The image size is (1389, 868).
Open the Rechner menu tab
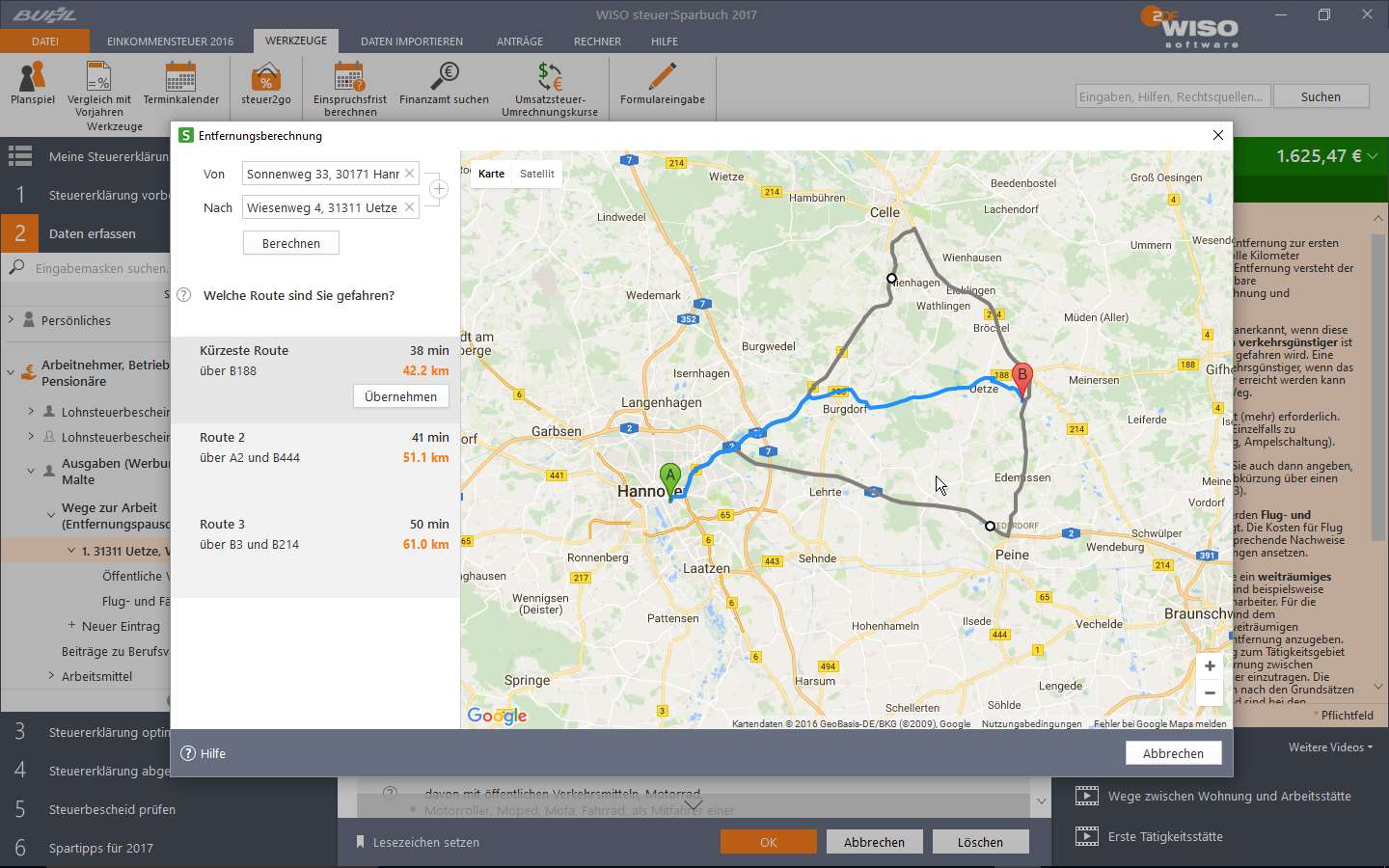tap(597, 41)
